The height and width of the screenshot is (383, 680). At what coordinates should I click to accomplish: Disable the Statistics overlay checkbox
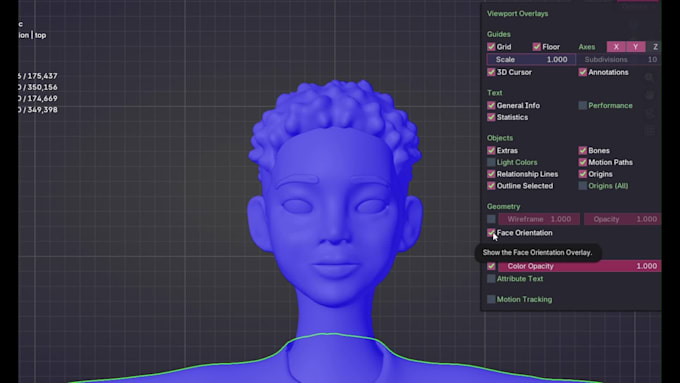pos(491,117)
